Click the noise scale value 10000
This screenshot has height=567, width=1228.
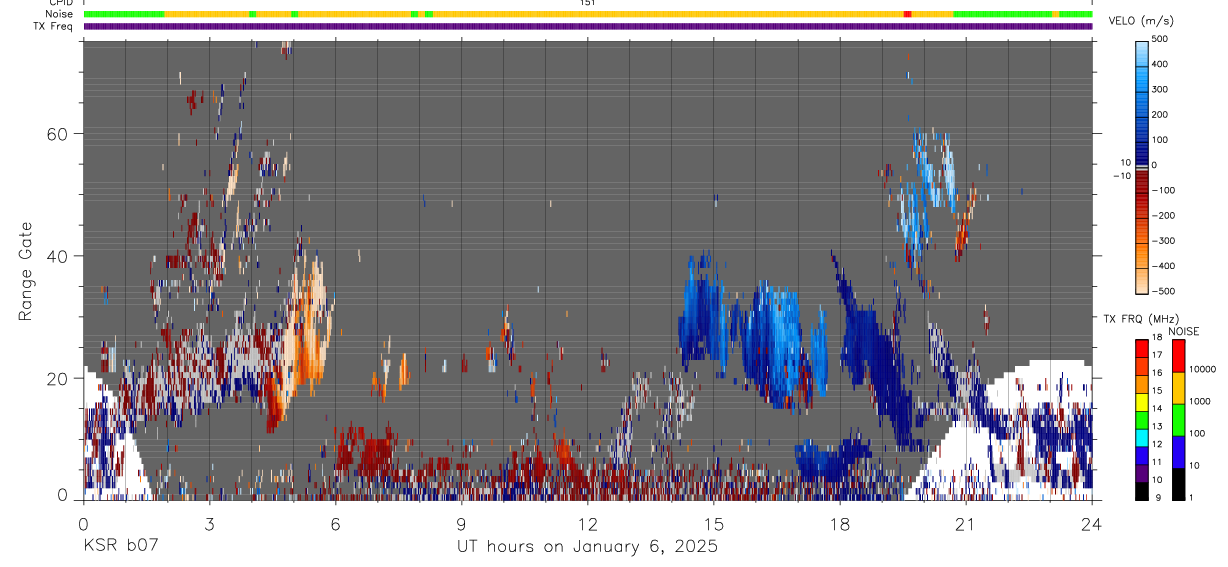tap(1203, 369)
